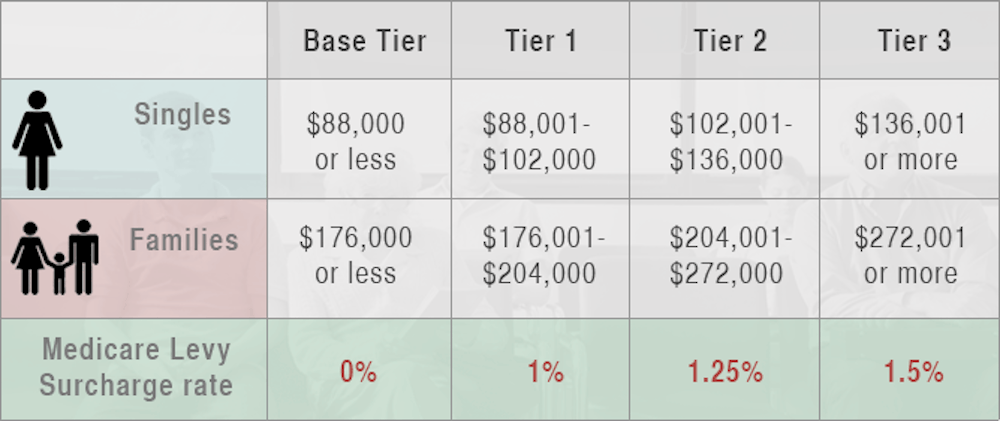The image size is (1000, 421).
Task: Click the Medicare Levy Surcharge rate label
Action: tap(135, 365)
